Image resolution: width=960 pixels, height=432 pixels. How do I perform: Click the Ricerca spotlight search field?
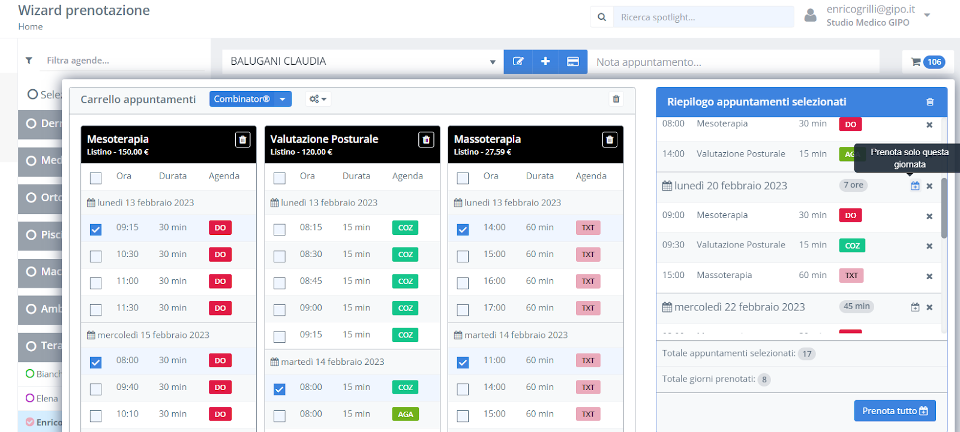703,17
